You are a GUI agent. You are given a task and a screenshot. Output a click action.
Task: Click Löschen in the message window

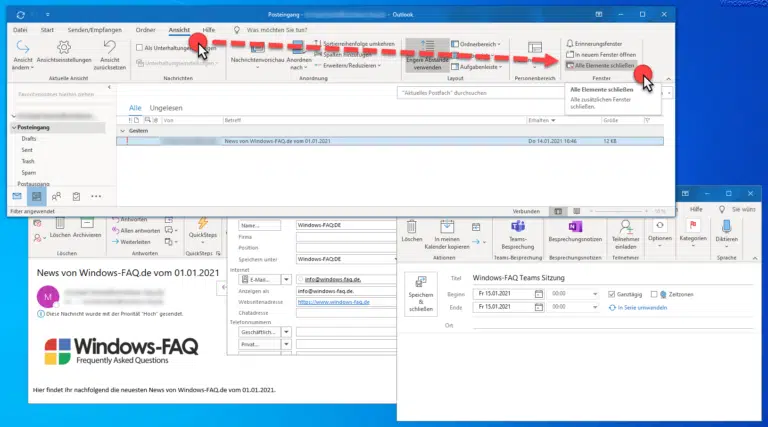point(60,229)
